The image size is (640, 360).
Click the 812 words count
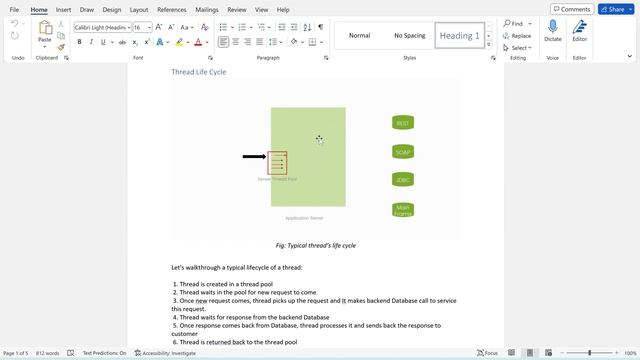pyautogui.click(x=47, y=353)
